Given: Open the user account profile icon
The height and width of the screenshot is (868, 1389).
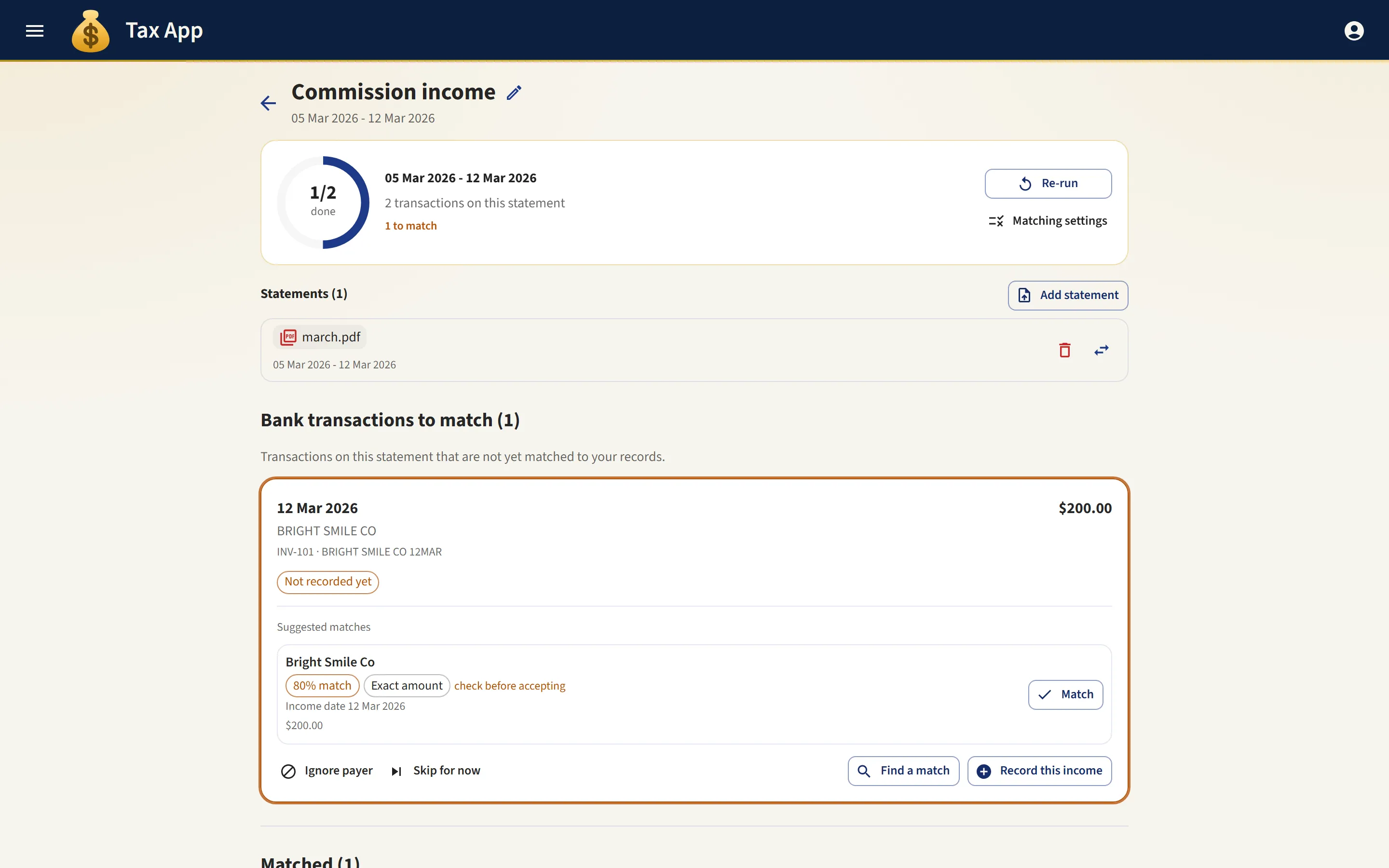Looking at the screenshot, I should (x=1353, y=30).
